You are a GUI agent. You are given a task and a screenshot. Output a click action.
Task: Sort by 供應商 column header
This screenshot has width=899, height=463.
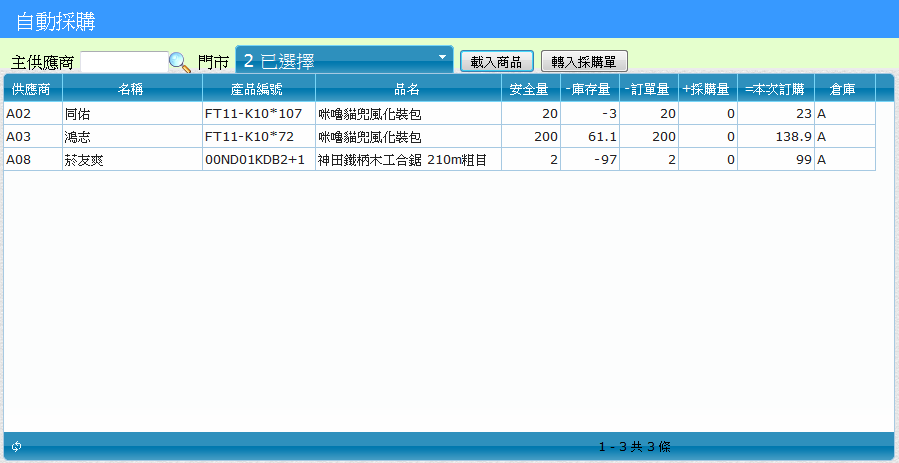[x=31, y=89]
